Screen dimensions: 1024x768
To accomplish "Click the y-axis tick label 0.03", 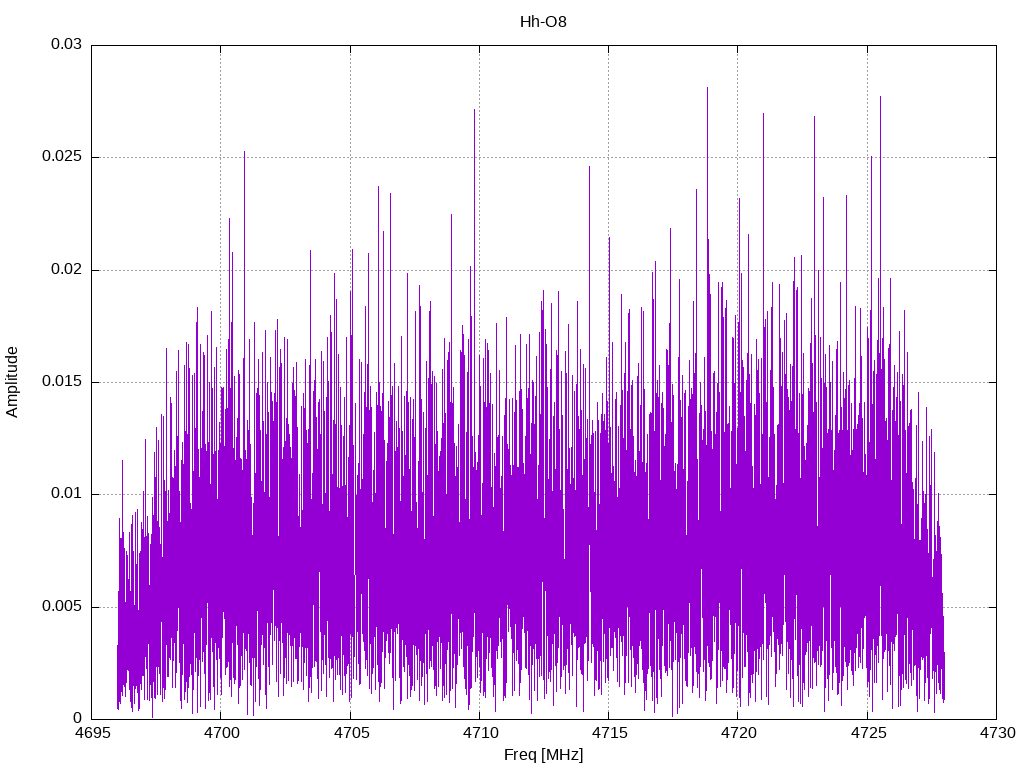I will [66, 44].
